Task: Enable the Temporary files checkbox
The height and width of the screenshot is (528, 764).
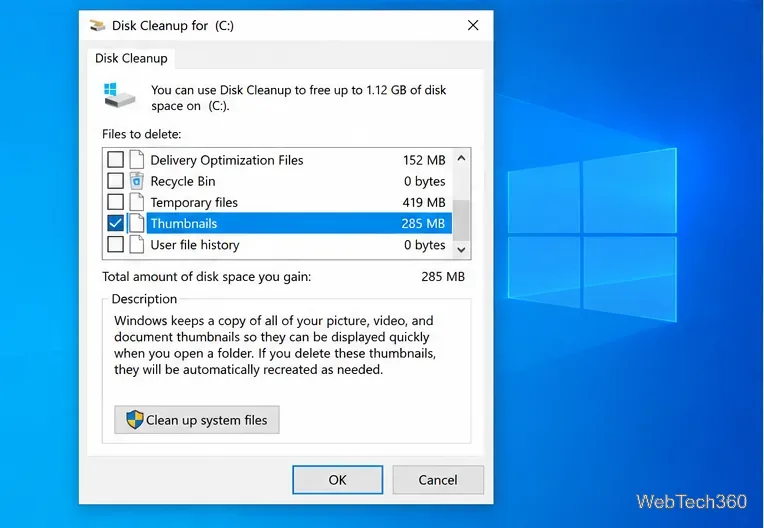Action: tap(115, 202)
